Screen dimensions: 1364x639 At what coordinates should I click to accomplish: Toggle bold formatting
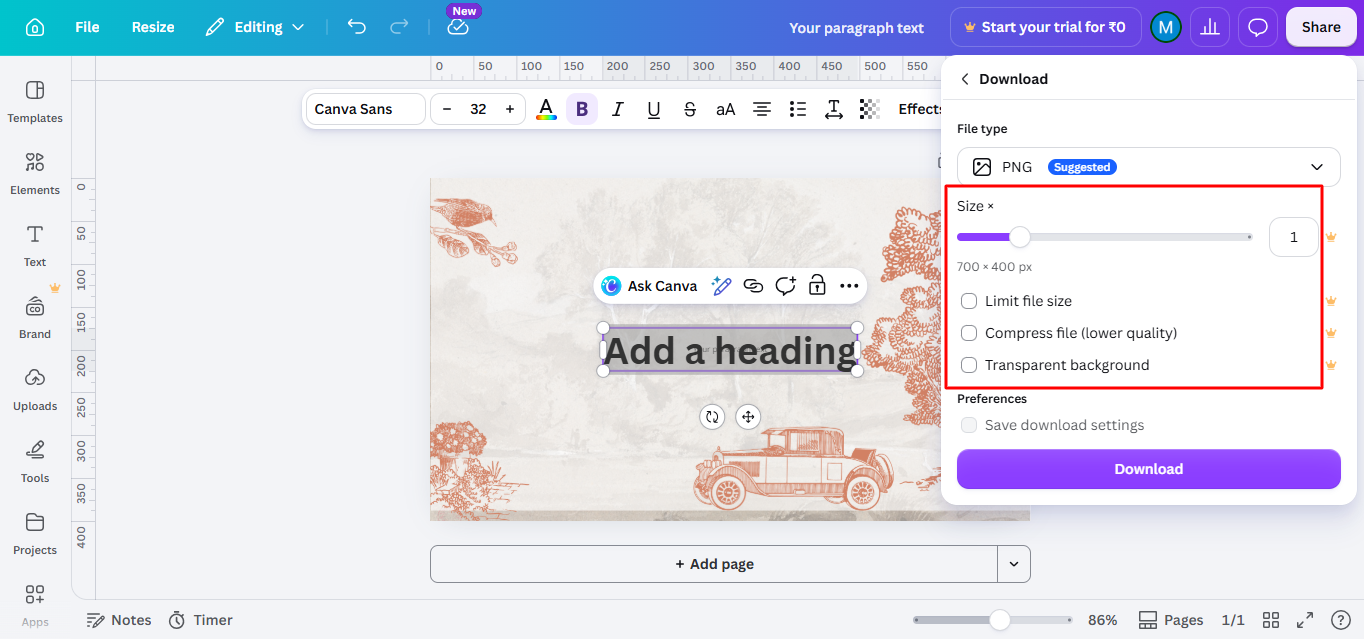(x=582, y=109)
